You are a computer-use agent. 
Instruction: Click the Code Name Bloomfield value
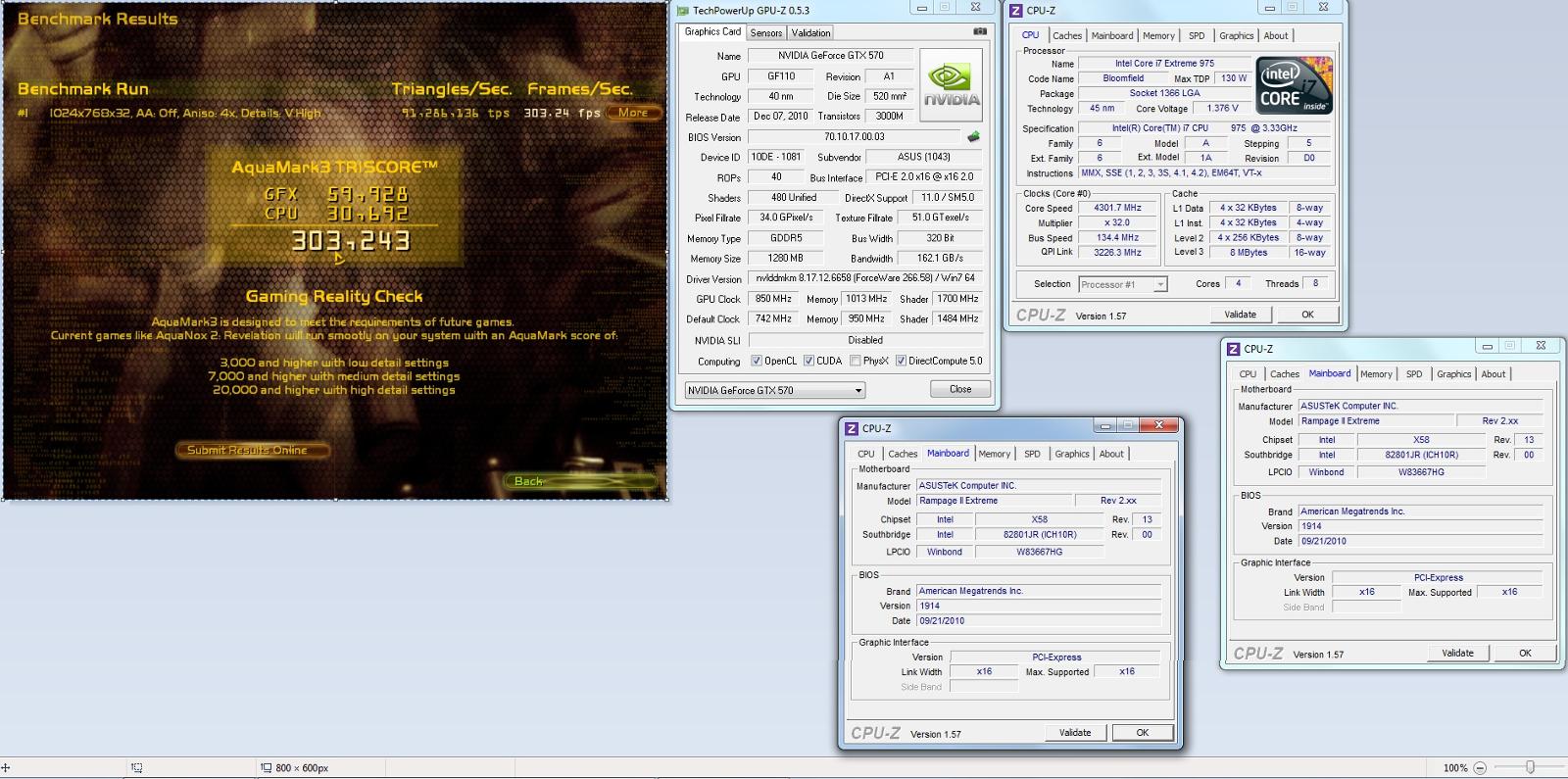point(1123,78)
